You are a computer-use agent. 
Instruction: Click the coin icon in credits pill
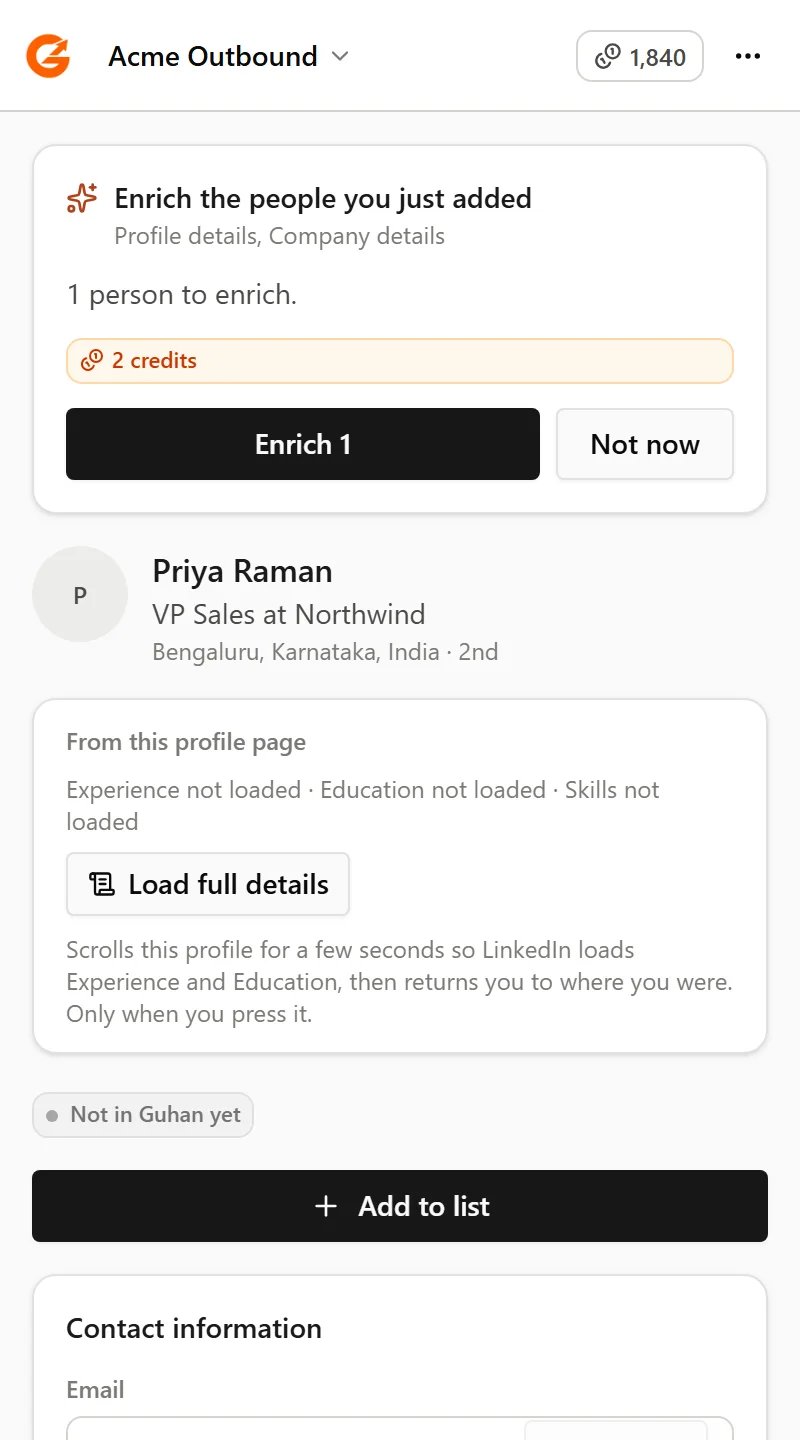pyautogui.click(x=607, y=57)
